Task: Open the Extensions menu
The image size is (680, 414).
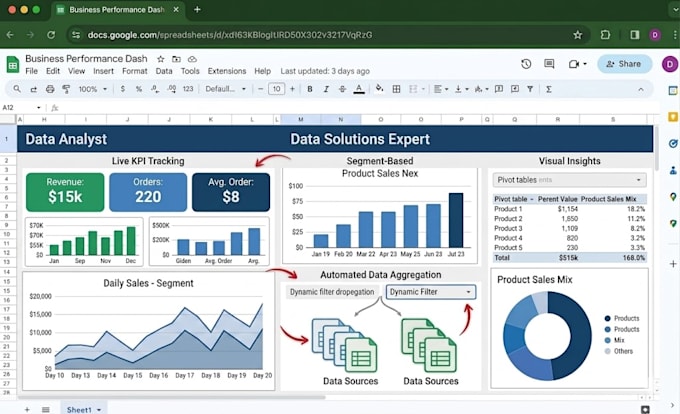Action: tap(227, 71)
